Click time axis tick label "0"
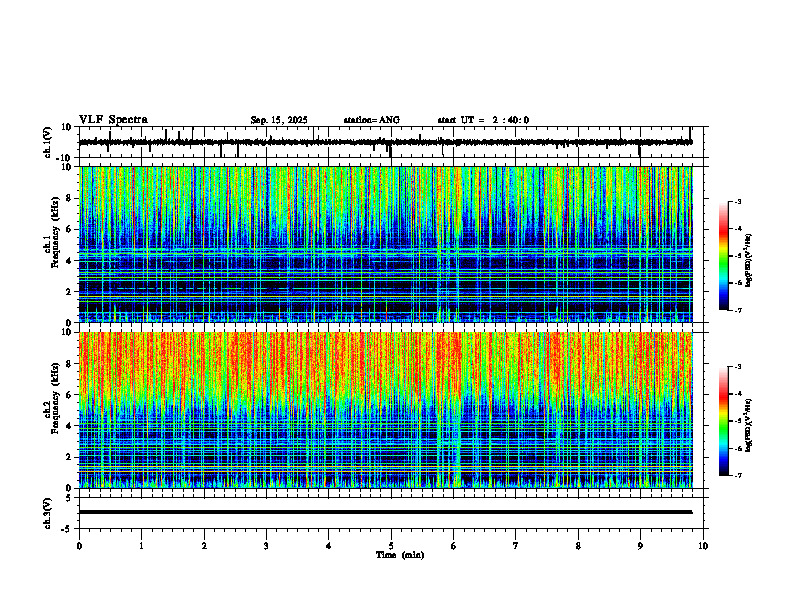Image resolution: width=792 pixels, height=612 pixels. 79,546
